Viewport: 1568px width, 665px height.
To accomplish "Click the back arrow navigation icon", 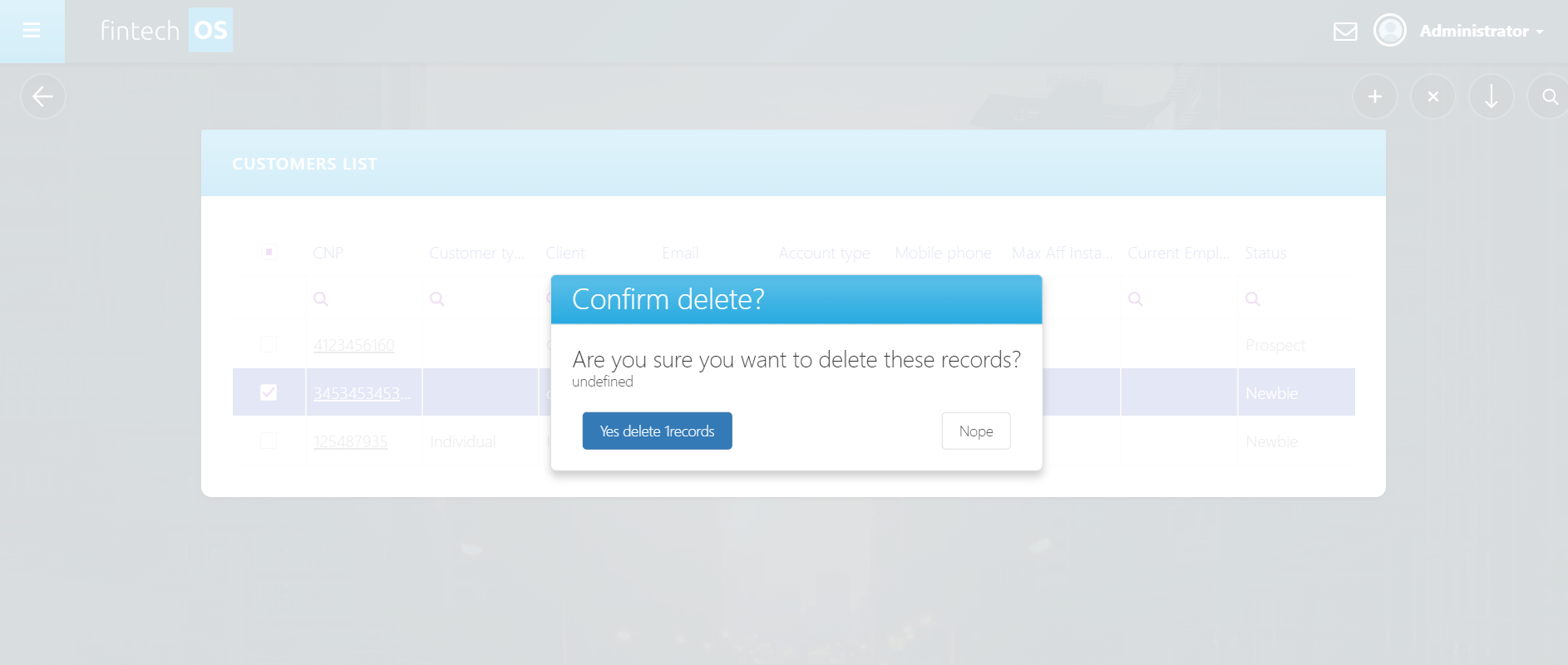I will (42, 96).
